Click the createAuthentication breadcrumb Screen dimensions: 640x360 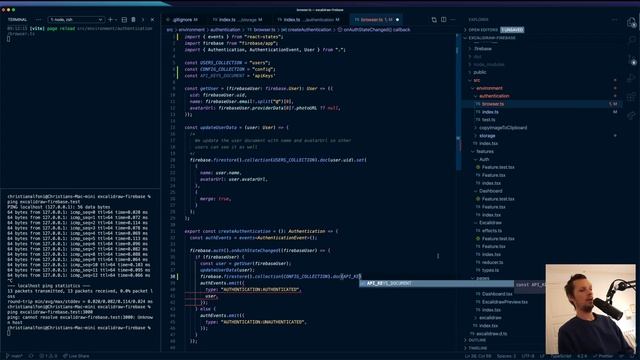tap(306, 30)
